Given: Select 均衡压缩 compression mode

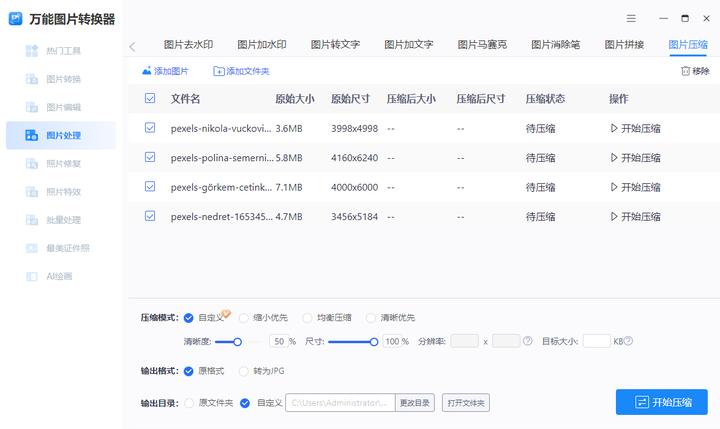Looking at the screenshot, I should [x=307, y=317].
